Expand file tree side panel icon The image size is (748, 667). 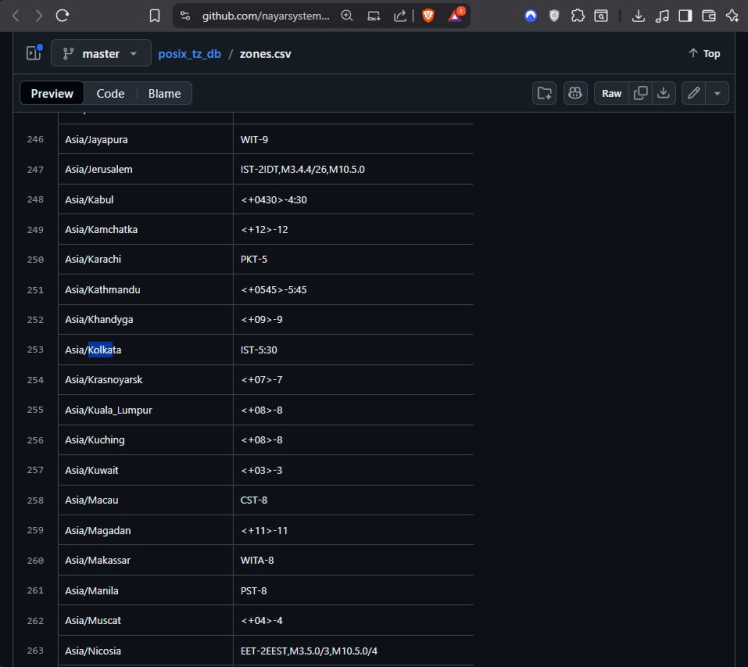32,53
